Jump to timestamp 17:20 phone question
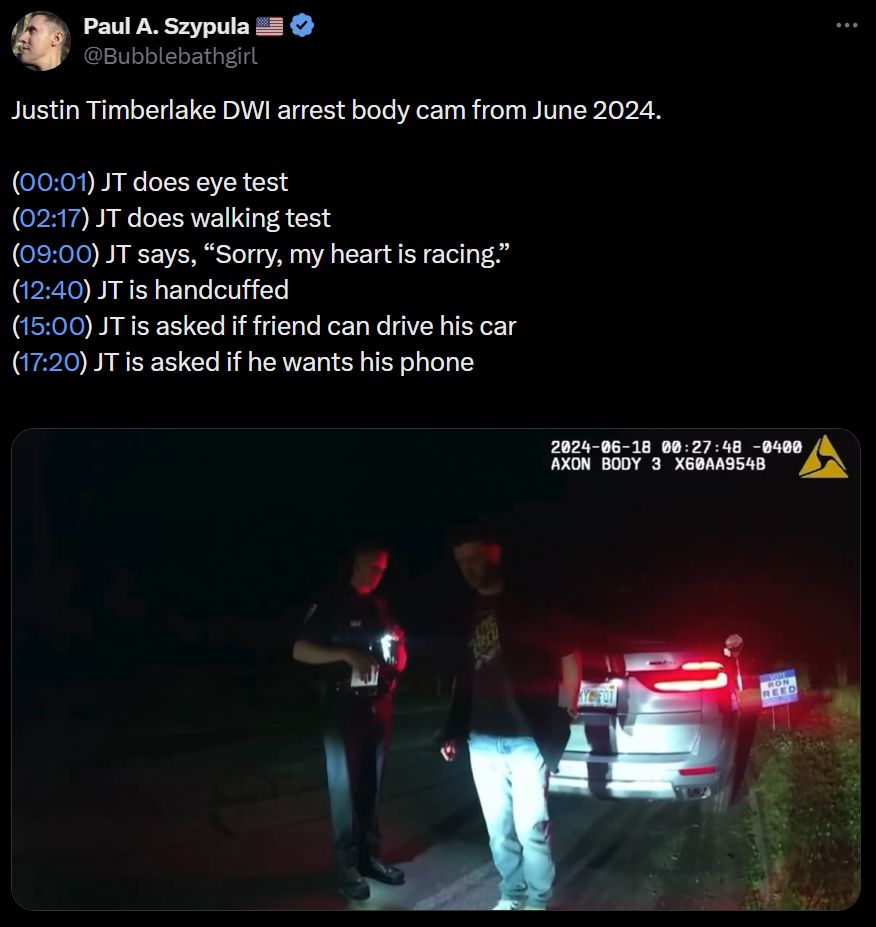The width and height of the screenshot is (876, 927). pyautogui.click(x=50, y=362)
